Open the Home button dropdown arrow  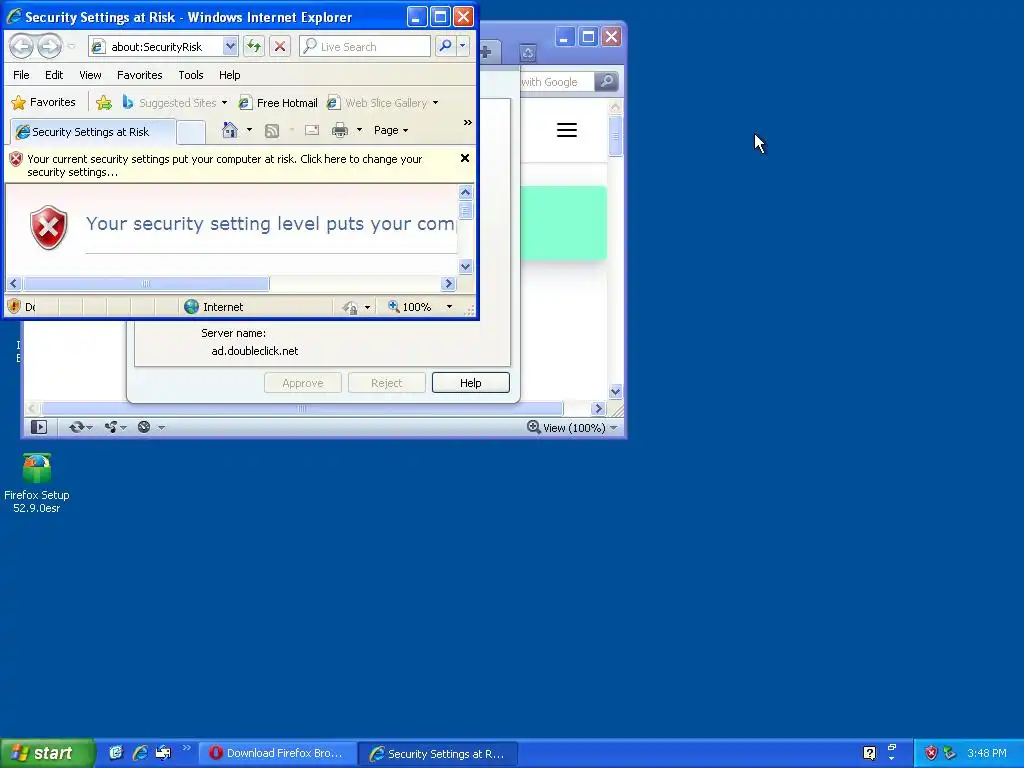[x=249, y=130]
